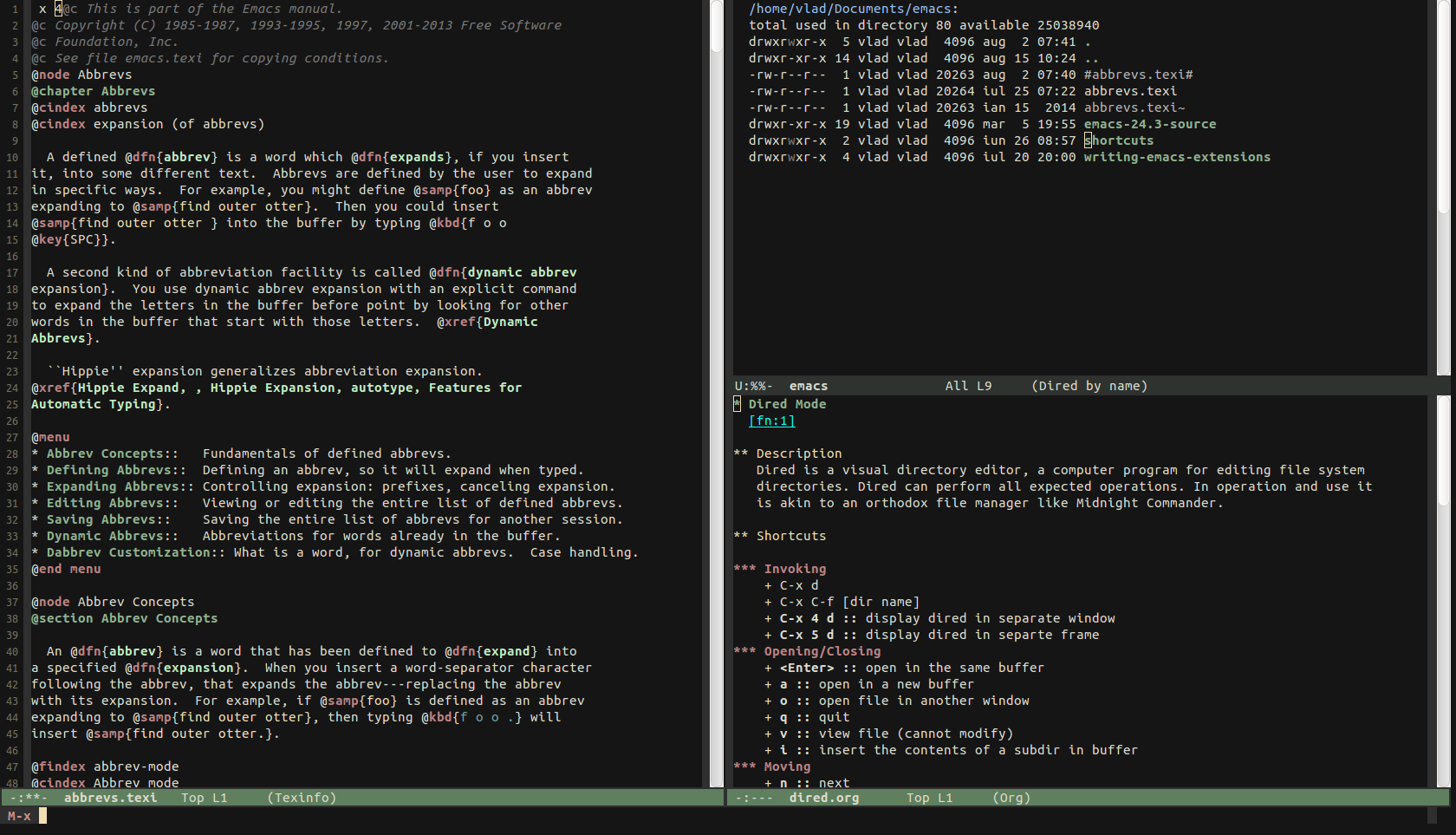Select the abbrevs.texi~ backup file
Viewport: 1456px width, 835px height.
click(x=1134, y=108)
